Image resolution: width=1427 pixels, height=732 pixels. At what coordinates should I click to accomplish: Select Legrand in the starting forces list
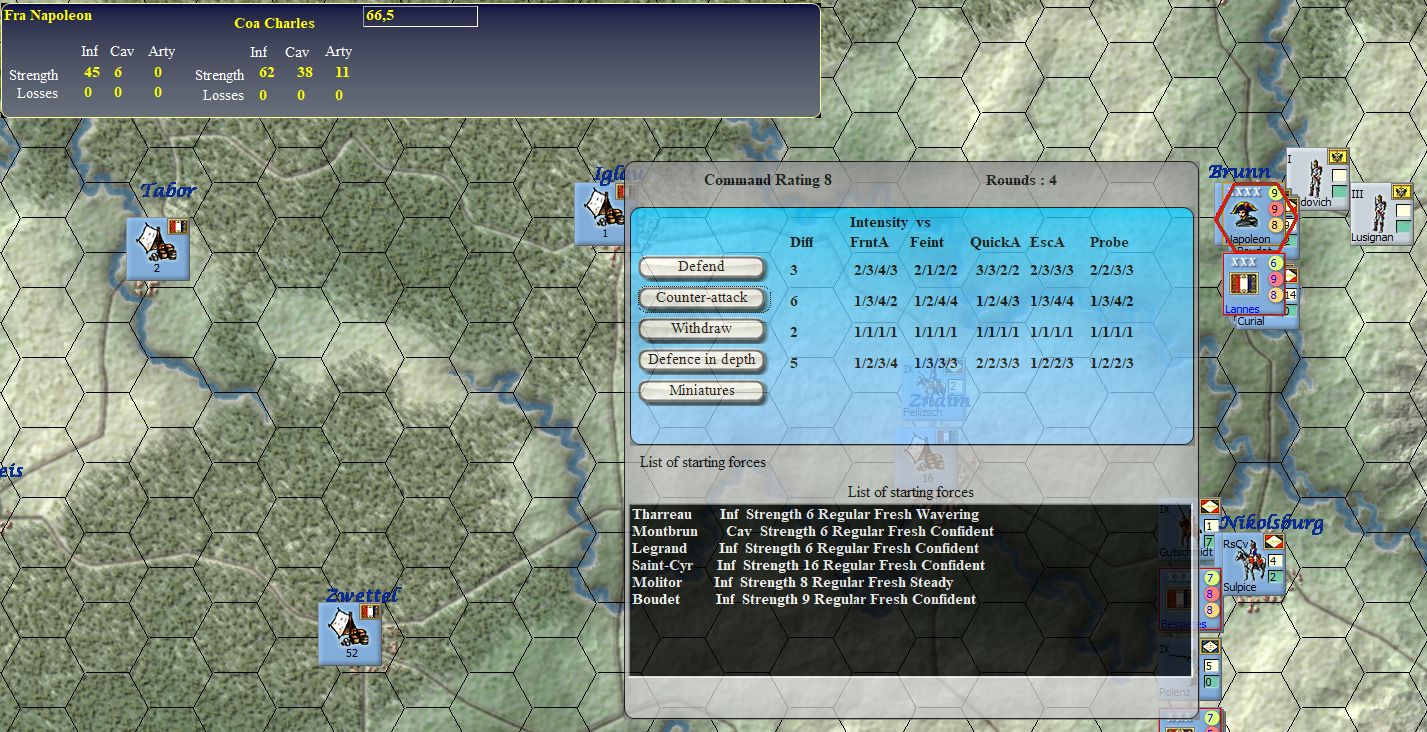[x=805, y=548]
